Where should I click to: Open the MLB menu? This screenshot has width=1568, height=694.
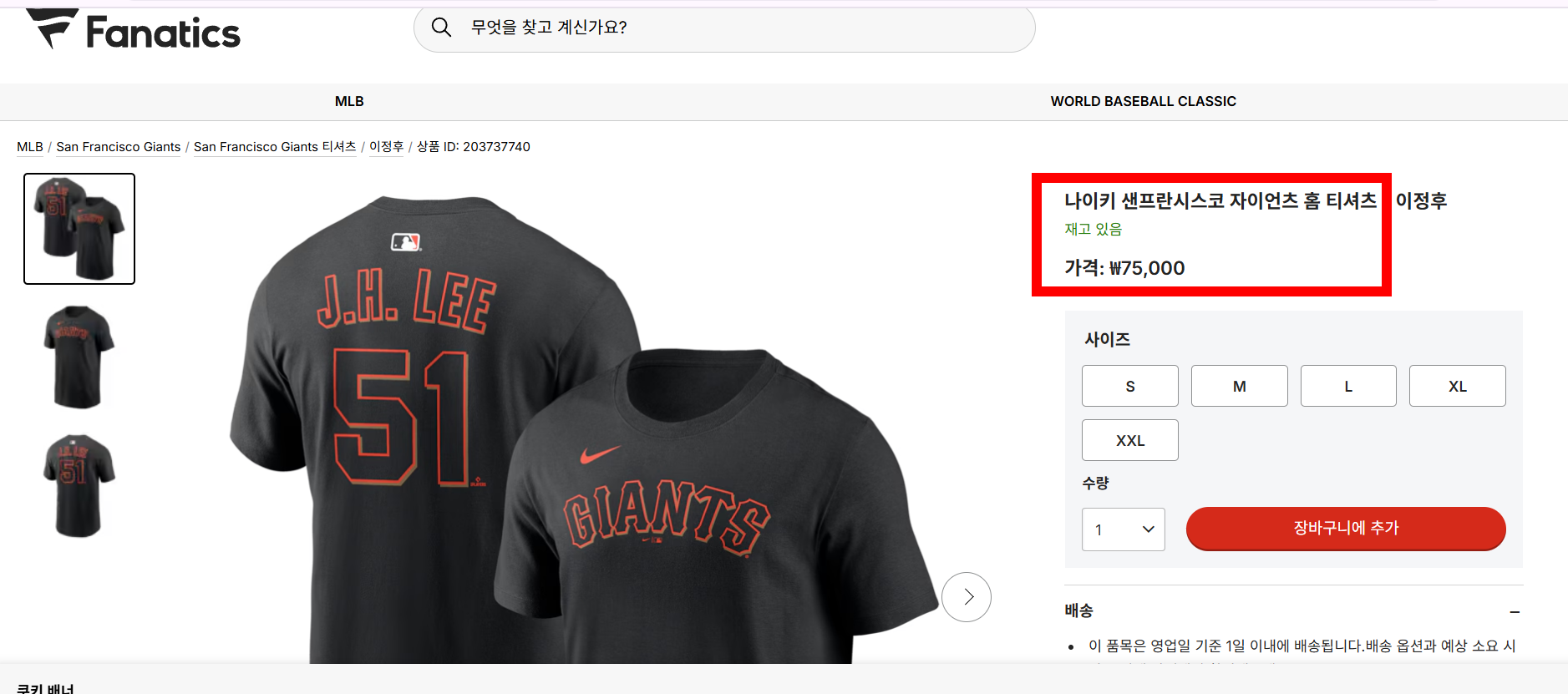coord(349,101)
